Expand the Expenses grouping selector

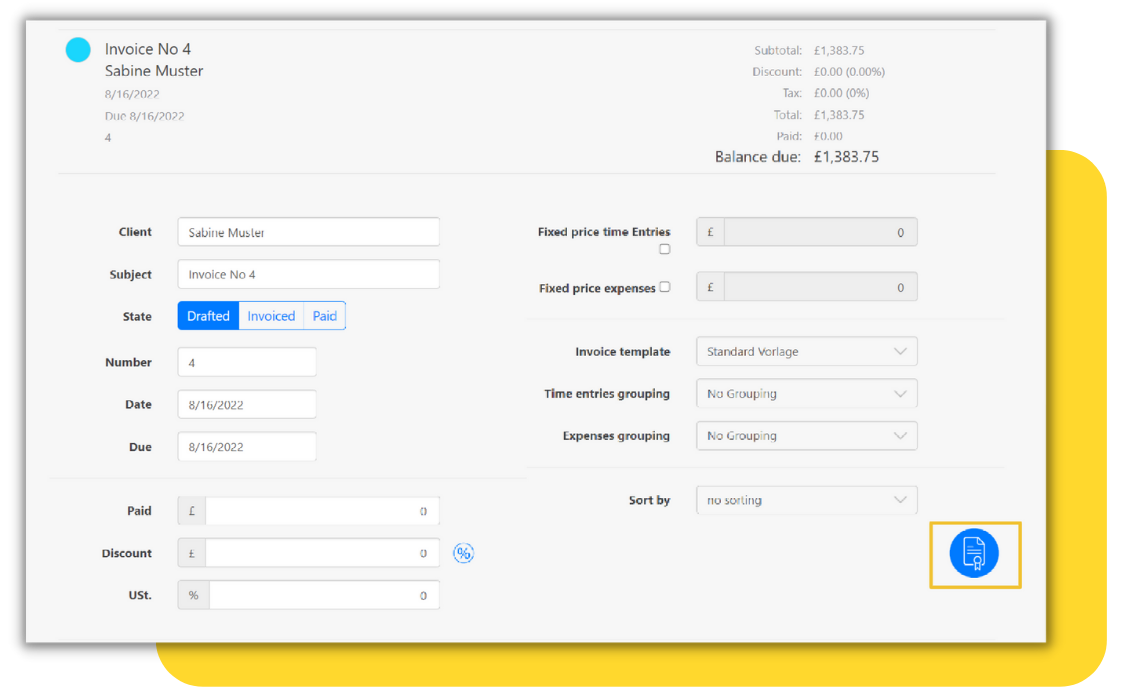(x=806, y=435)
